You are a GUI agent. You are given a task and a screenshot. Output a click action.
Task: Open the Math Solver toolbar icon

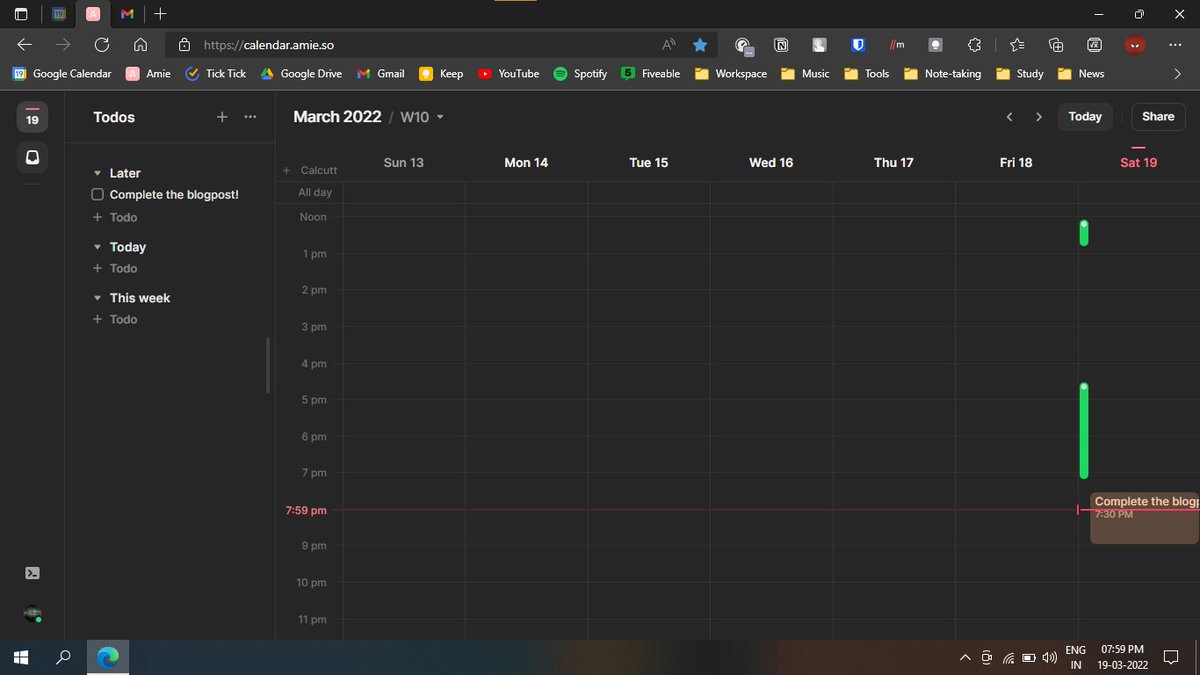coord(1094,45)
